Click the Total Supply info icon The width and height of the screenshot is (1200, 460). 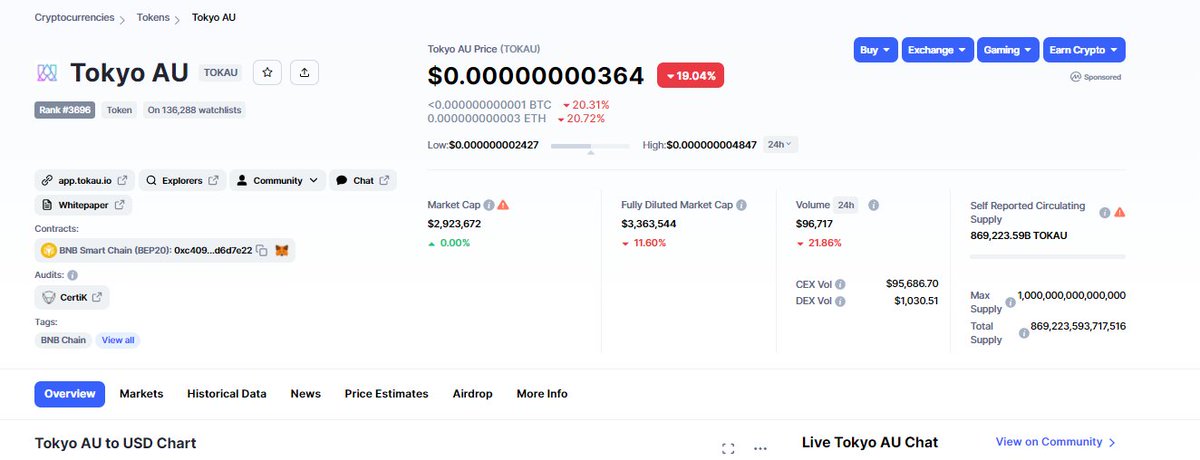(1024, 333)
